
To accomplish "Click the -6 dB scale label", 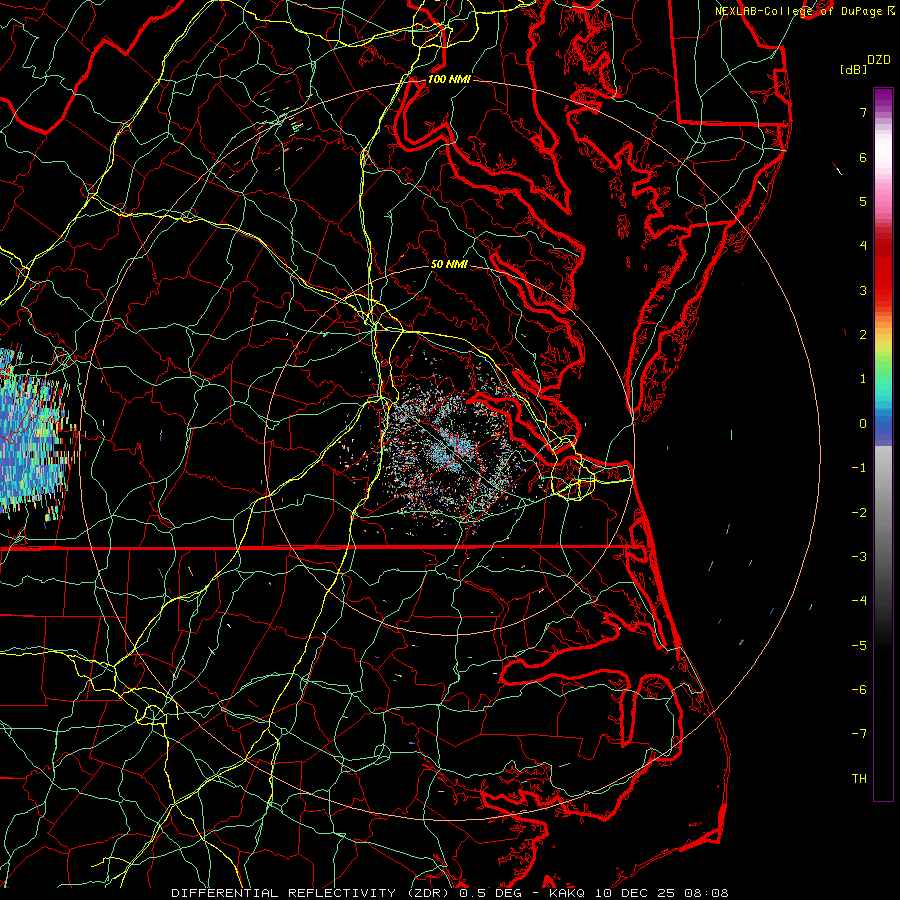I will pyautogui.click(x=859, y=690).
